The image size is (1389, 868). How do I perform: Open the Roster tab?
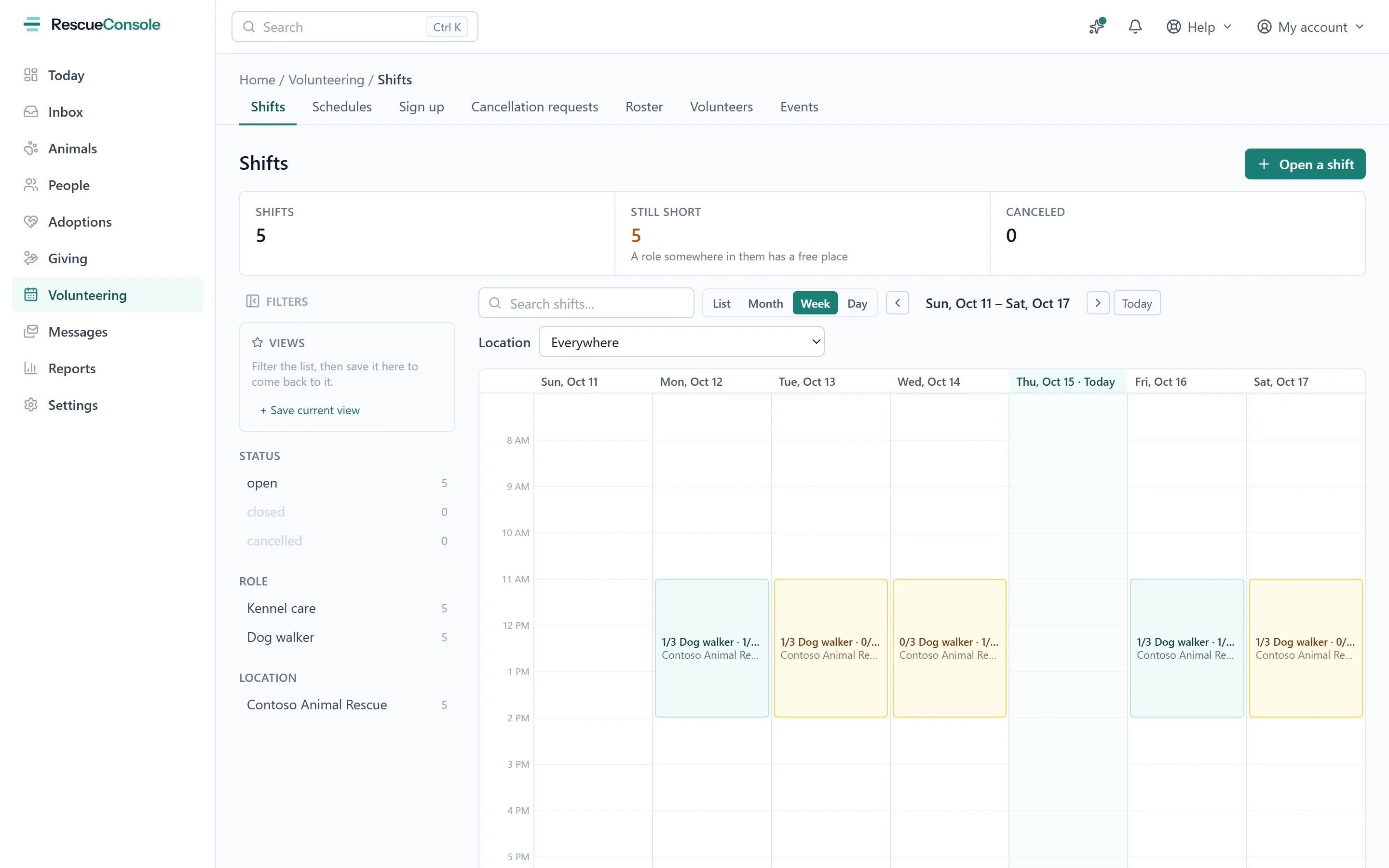tap(644, 107)
